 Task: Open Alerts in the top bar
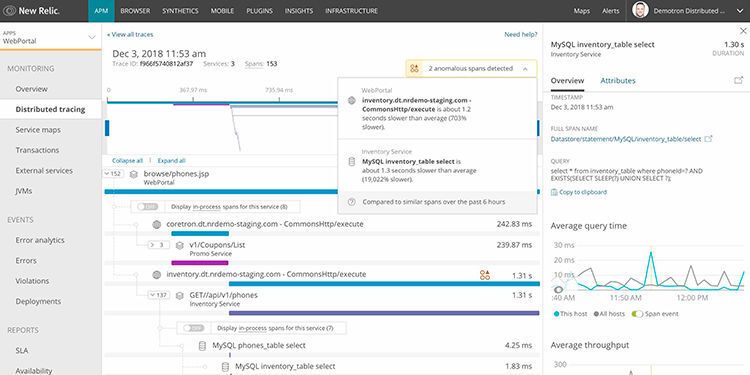(x=611, y=11)
